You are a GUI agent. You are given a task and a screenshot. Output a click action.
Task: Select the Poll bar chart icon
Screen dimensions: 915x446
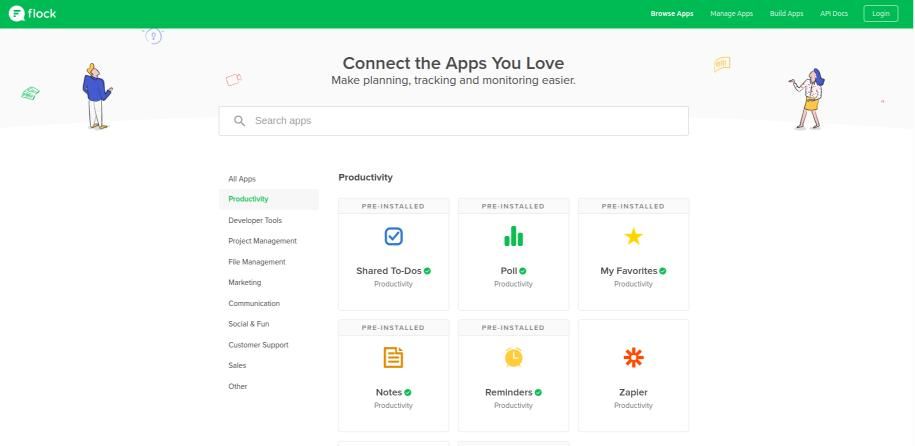[513, 236]
